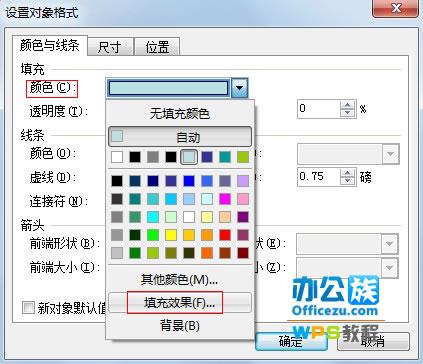Choose the peach tan swatch
Screen dimensions: 423x364
(225, 217)
